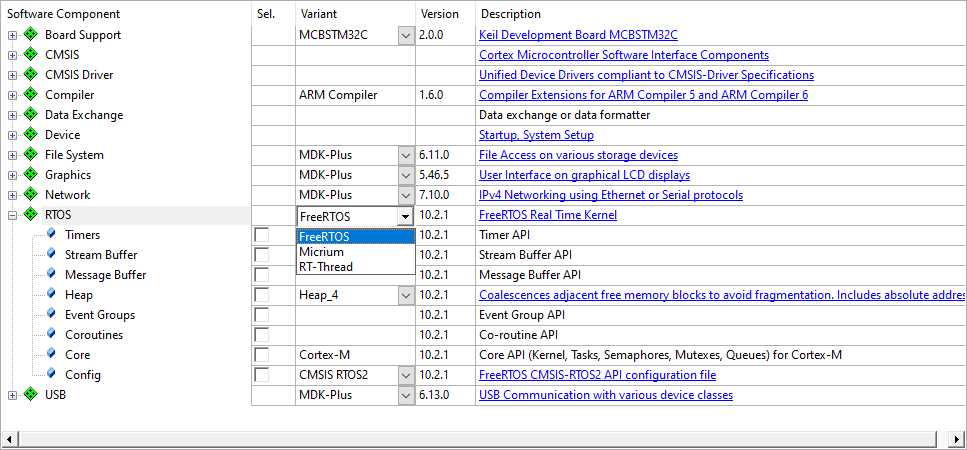Click the horizontal scrollbar left arrow
The height and width of the screenshot is (450, 967).
[x=9, y=439]
